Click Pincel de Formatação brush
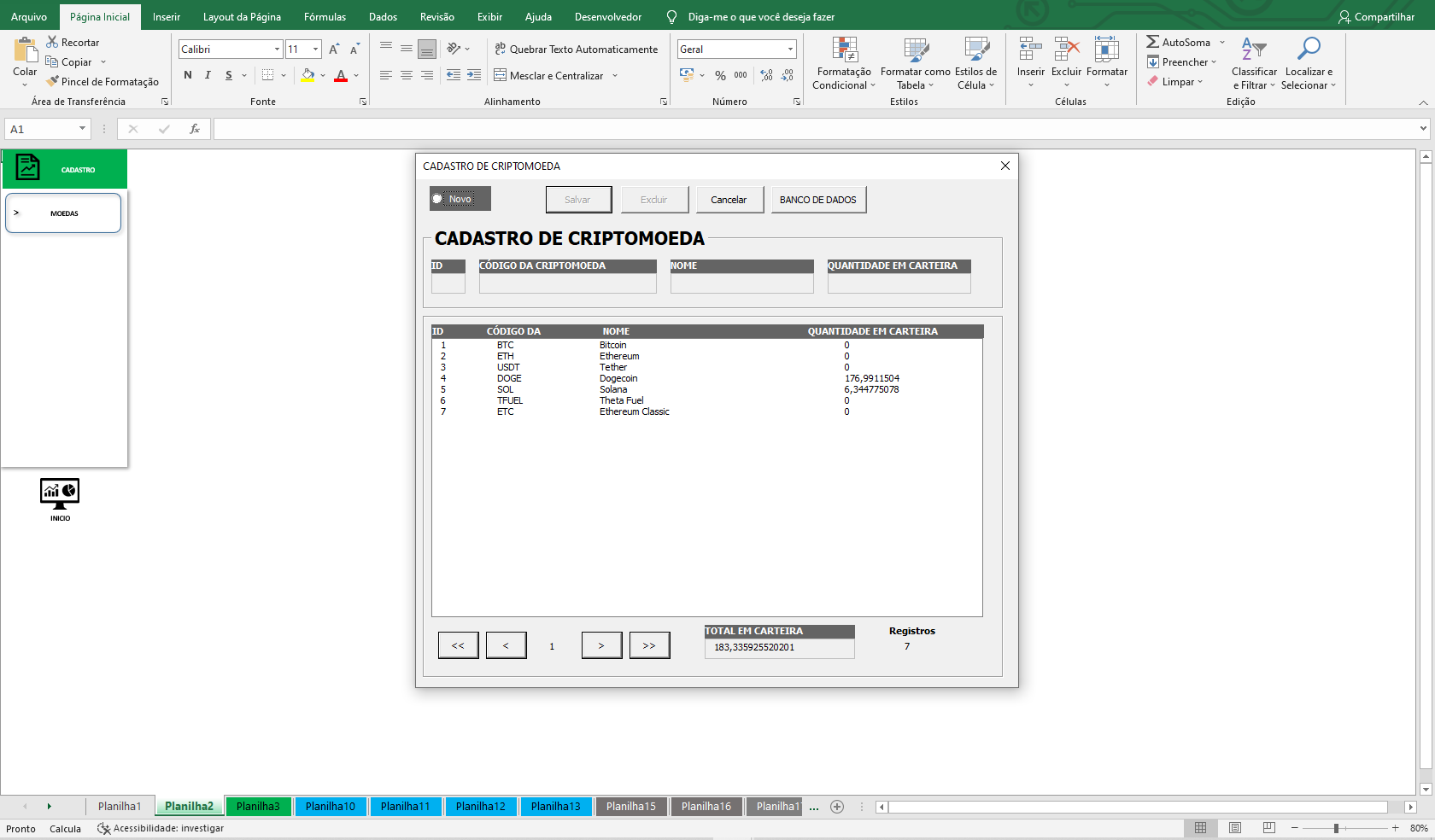1435x840 pixels. (102, 81)
